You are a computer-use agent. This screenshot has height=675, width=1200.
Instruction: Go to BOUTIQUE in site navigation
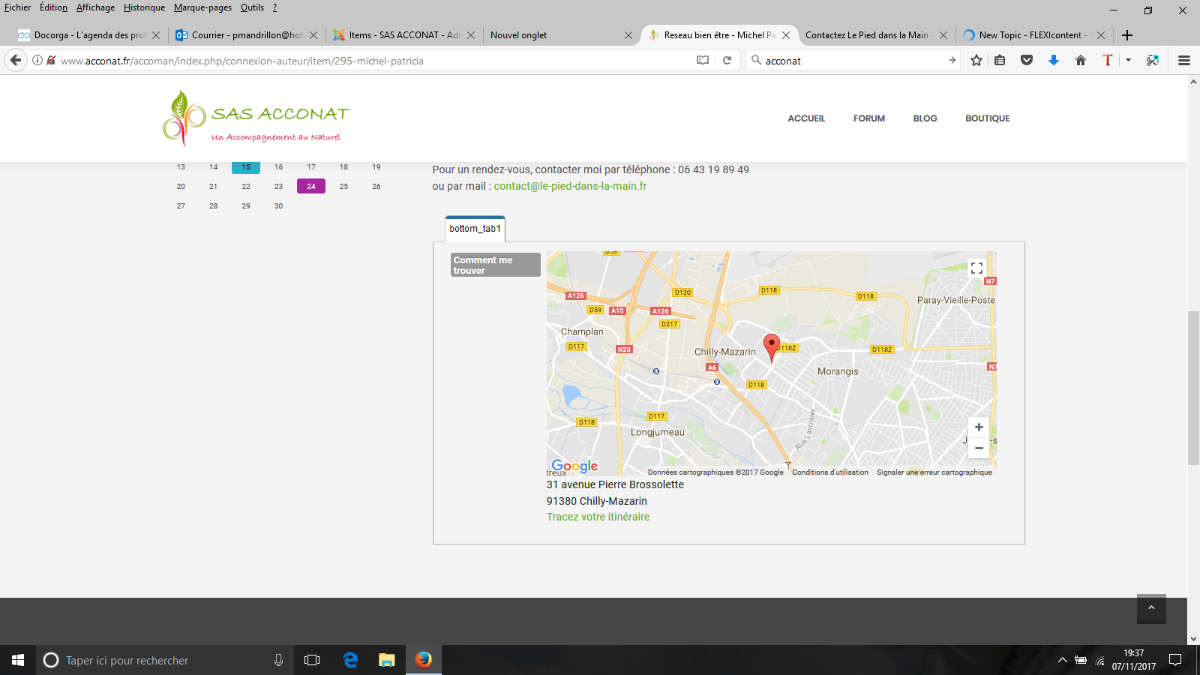pyautogui.click(x=987, y=118)
